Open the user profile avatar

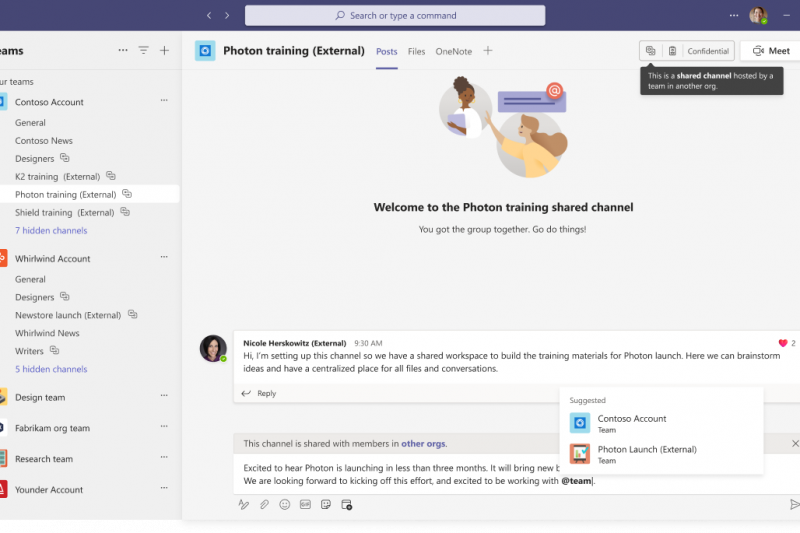pos(758,15)
